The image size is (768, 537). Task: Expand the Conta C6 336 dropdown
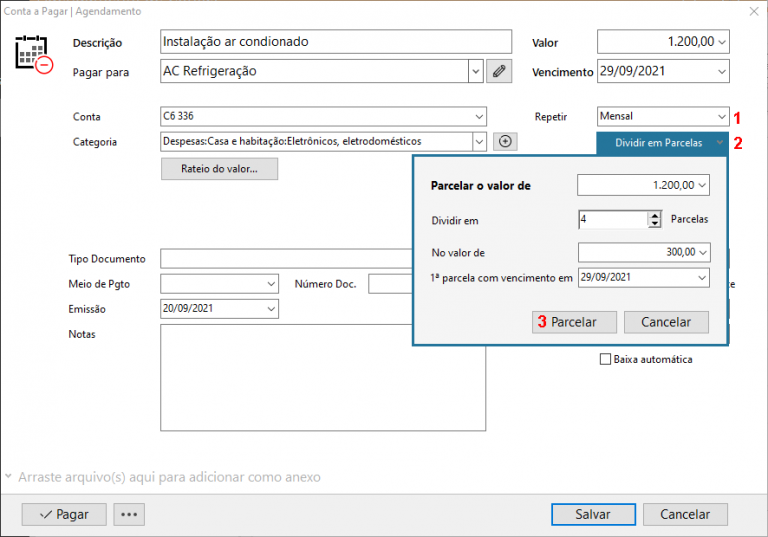(479, 116)
